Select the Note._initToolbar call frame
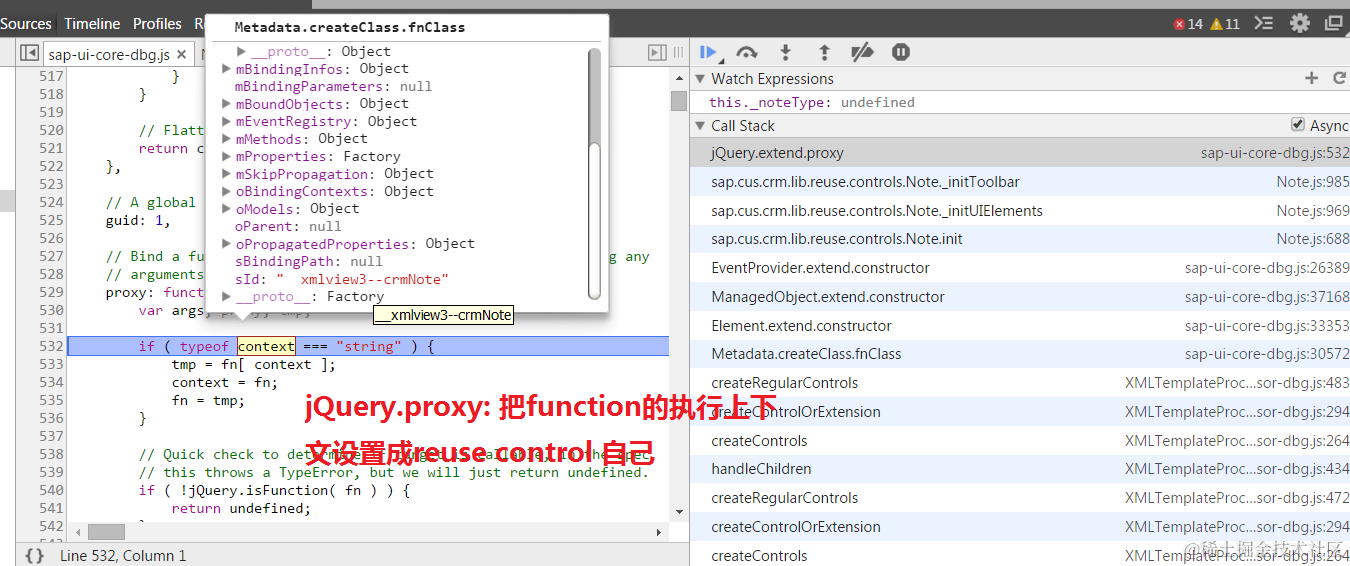This screenshot has width=1350, height=566. click(1020, 182)
